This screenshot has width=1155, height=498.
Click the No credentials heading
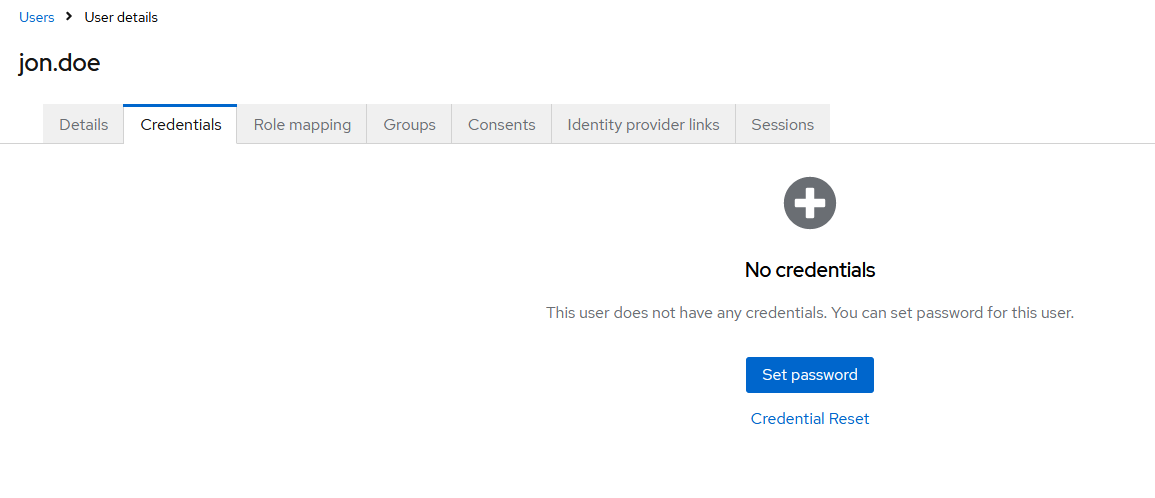click(x=810, y=270)
